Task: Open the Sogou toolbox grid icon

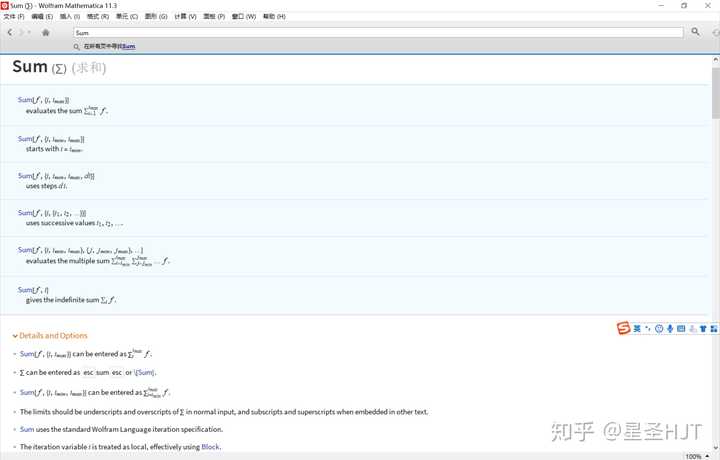Action: point(714,329)
